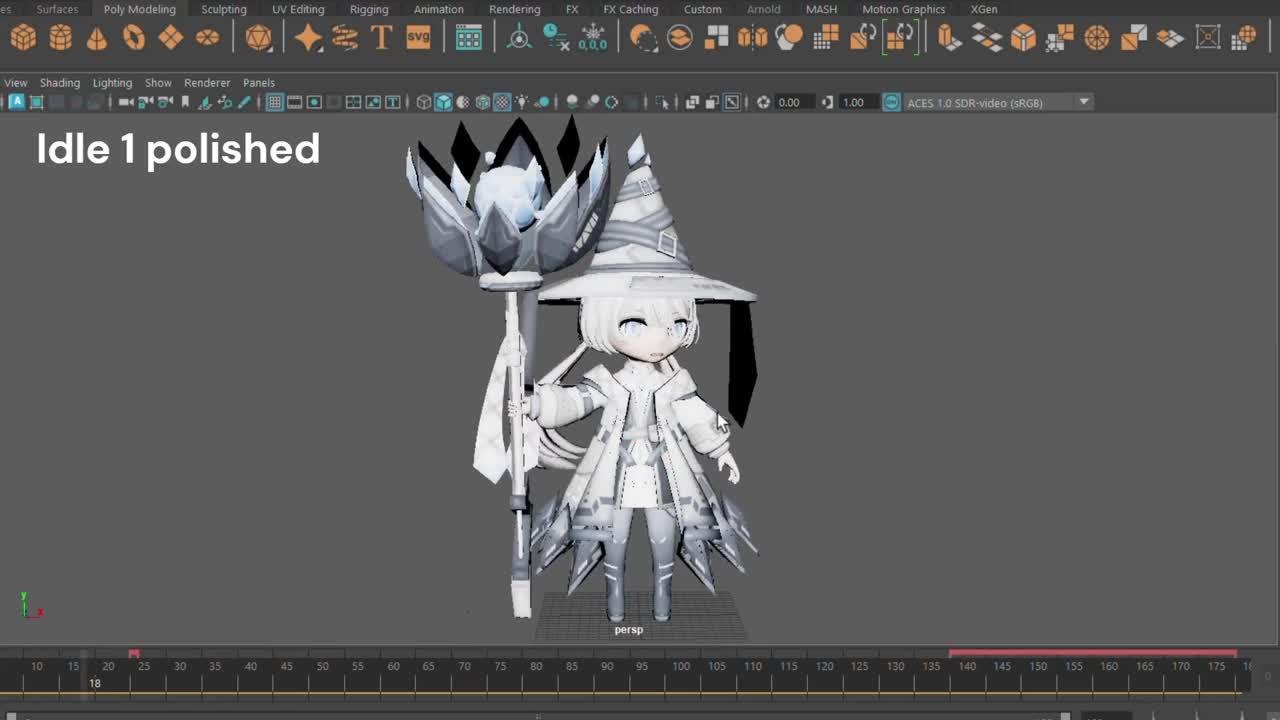Switch to the XGen shelf tab
This screenshot has width=1280, height=720.
[984, 9]
